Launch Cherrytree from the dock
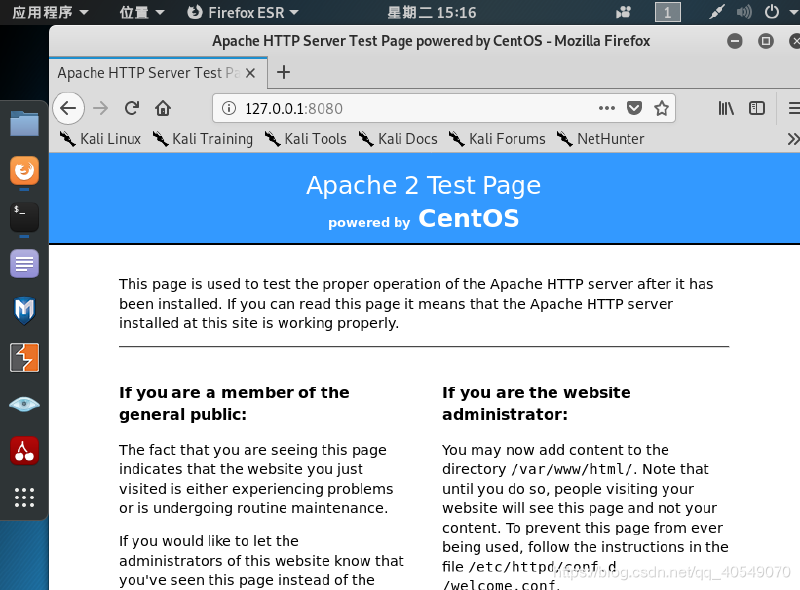The width and height of the screenshot is (800, 590). pos(24,451)
